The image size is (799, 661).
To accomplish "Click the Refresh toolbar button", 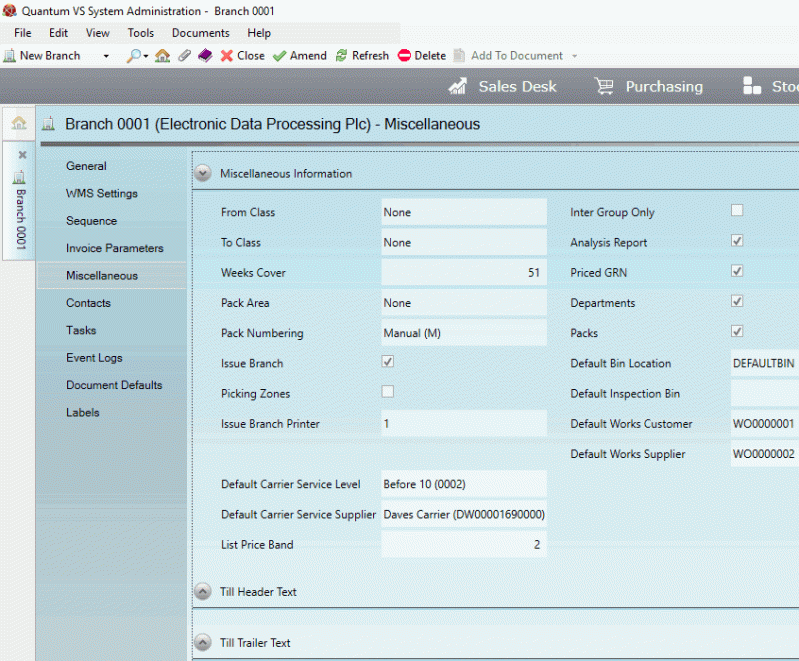I will tap(362, 56).
